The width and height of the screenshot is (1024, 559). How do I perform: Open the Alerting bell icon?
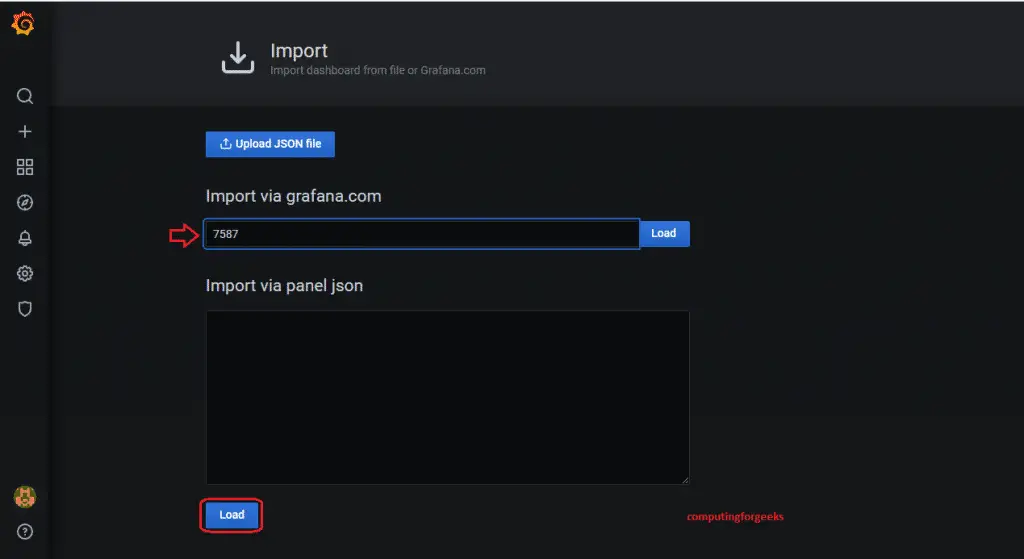pos(25,238)
